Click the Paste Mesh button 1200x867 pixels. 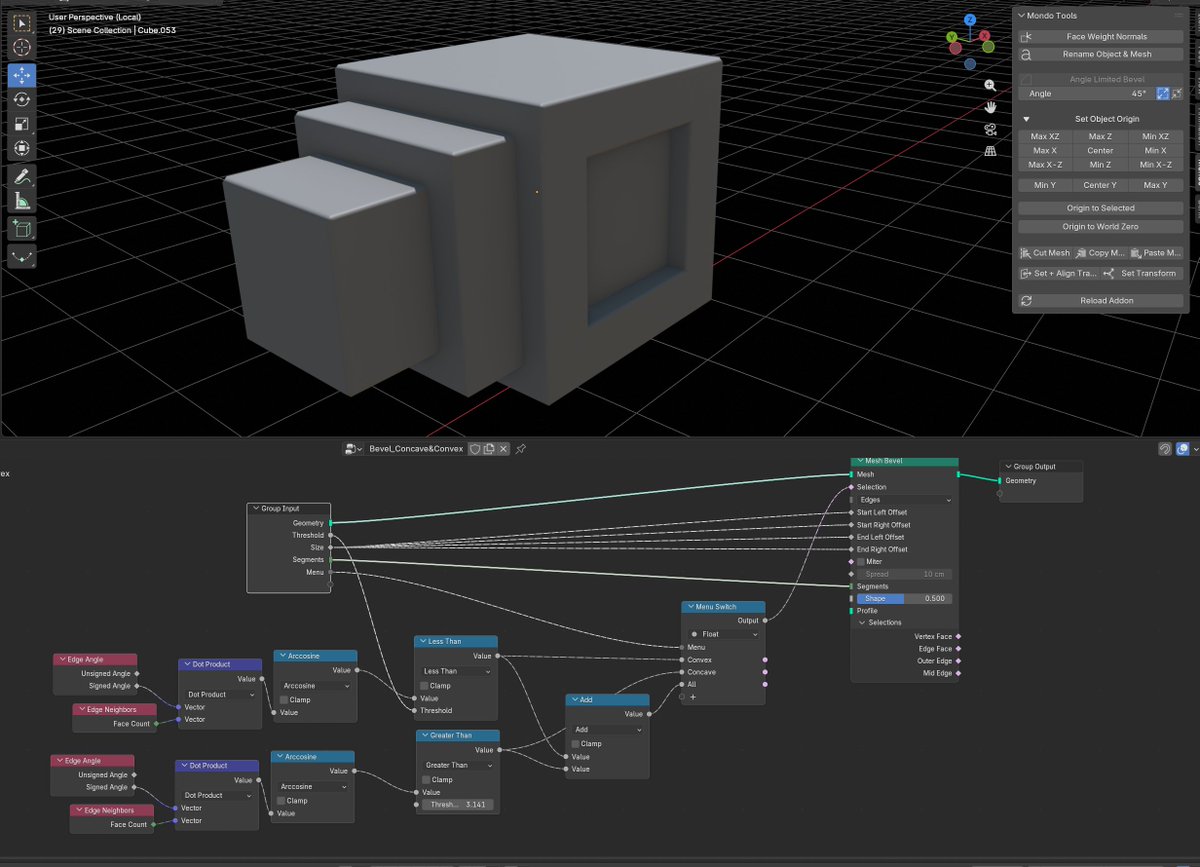click(x=1156, y=253)
